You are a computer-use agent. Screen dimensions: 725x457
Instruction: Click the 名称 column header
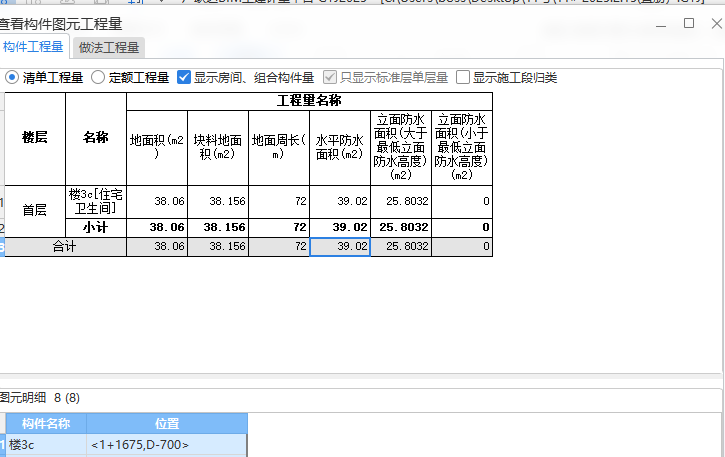(x=96, y=139)
